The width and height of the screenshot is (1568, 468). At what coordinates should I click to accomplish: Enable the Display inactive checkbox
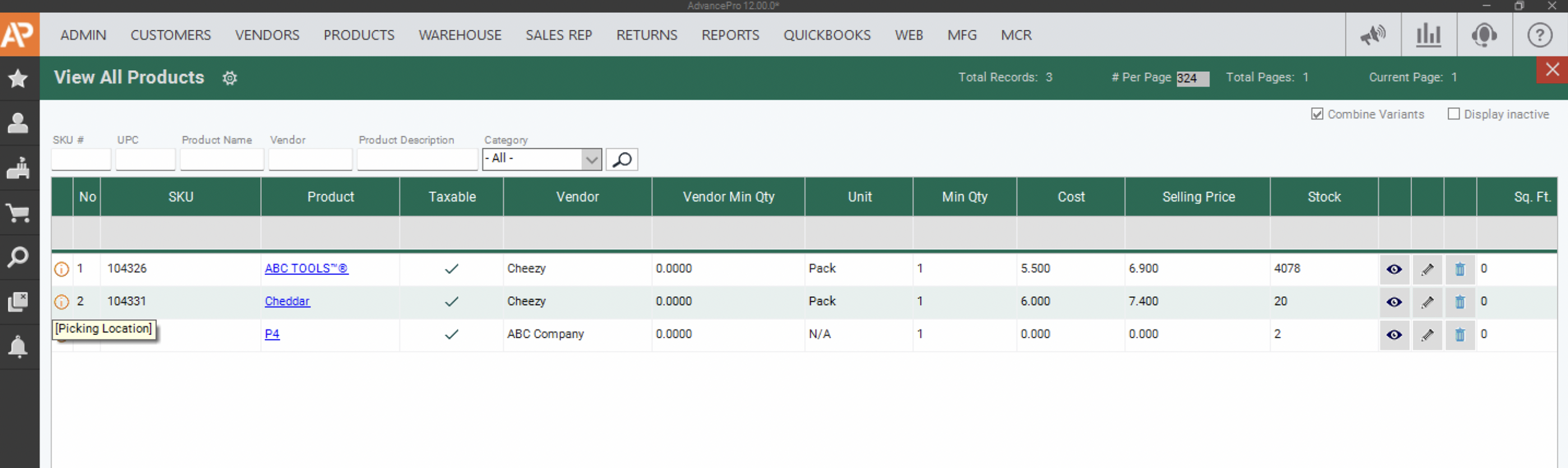pos(1453,114)
